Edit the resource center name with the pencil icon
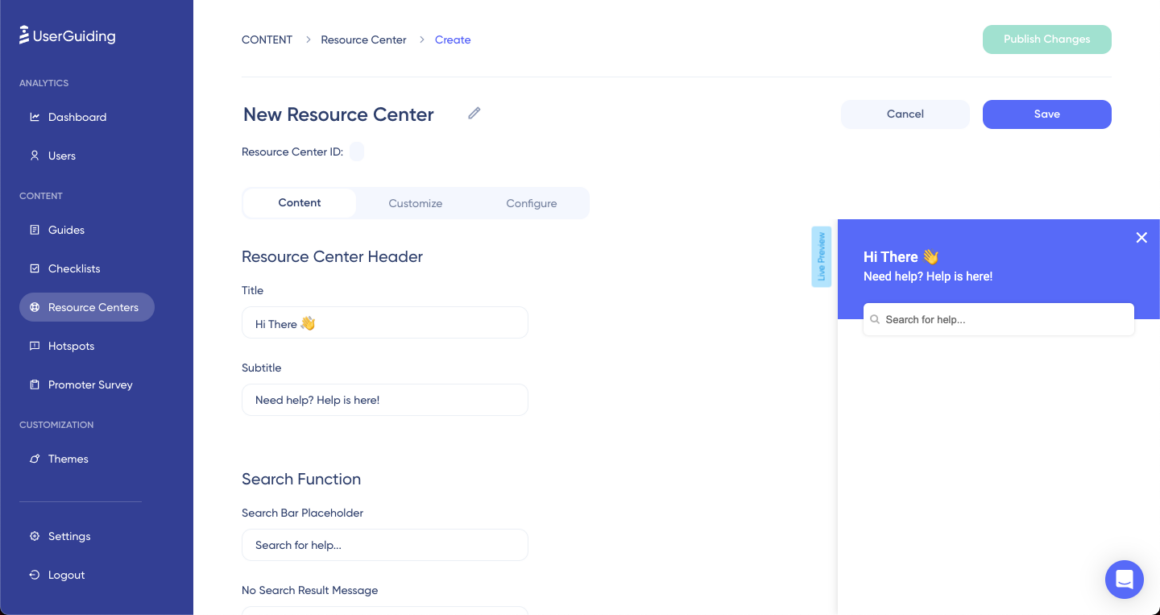Image resolution: width=1160 pixels, height=615 pixels. pyautogui.click(x=474, y=113)
